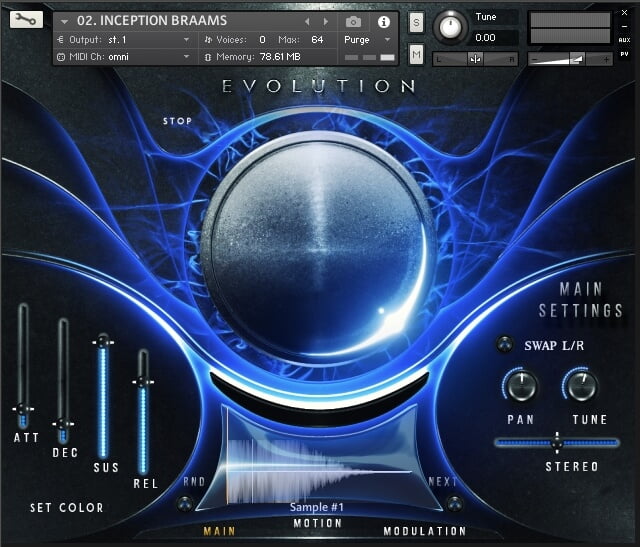Click the REL slider handle
The width and height of the screenshot is (640, 547).
143,382
